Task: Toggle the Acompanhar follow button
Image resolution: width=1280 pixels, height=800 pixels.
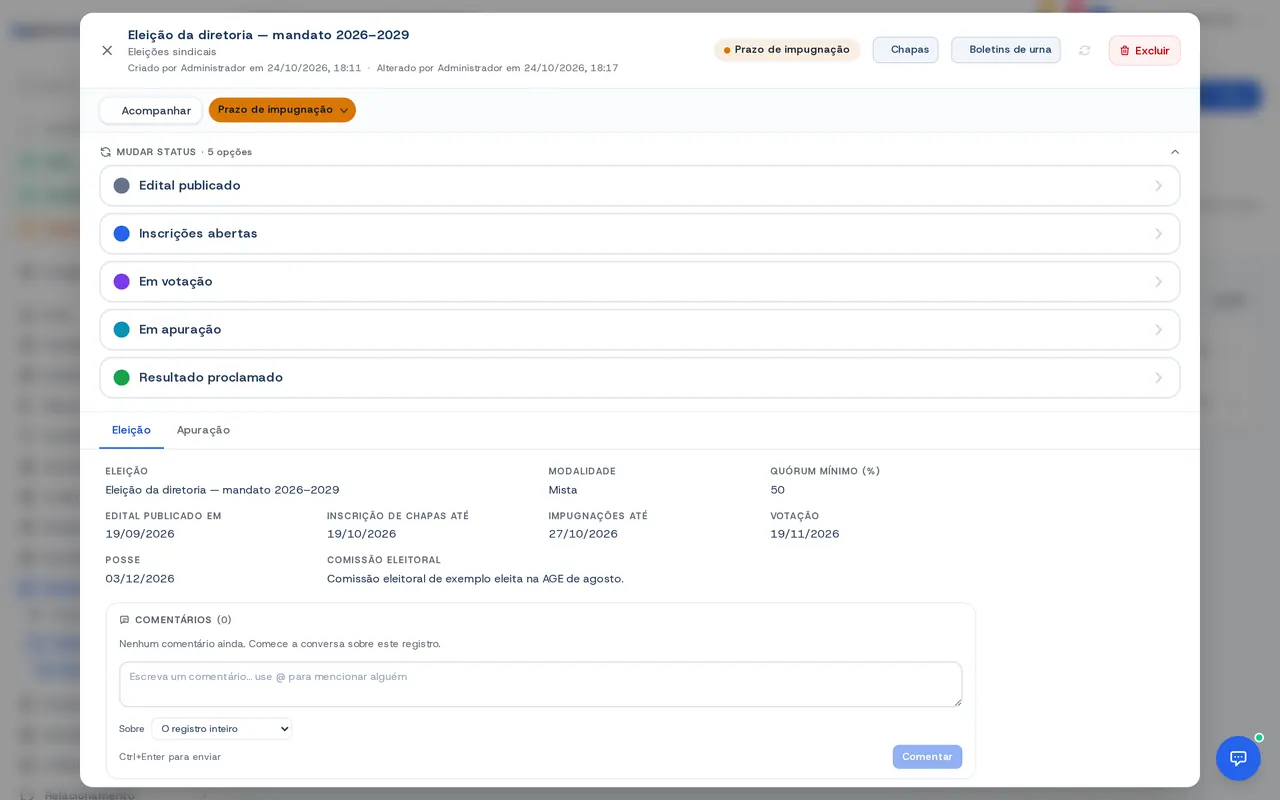Action: coord(151,111)
